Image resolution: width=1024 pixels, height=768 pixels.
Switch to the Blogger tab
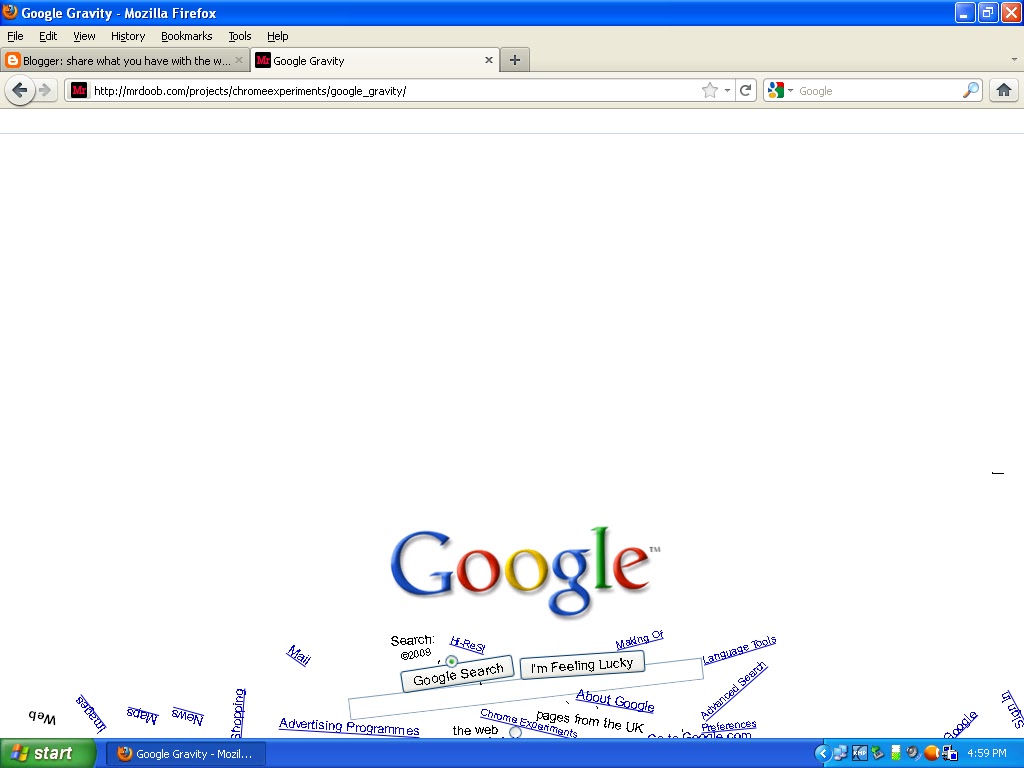[125, 60]
